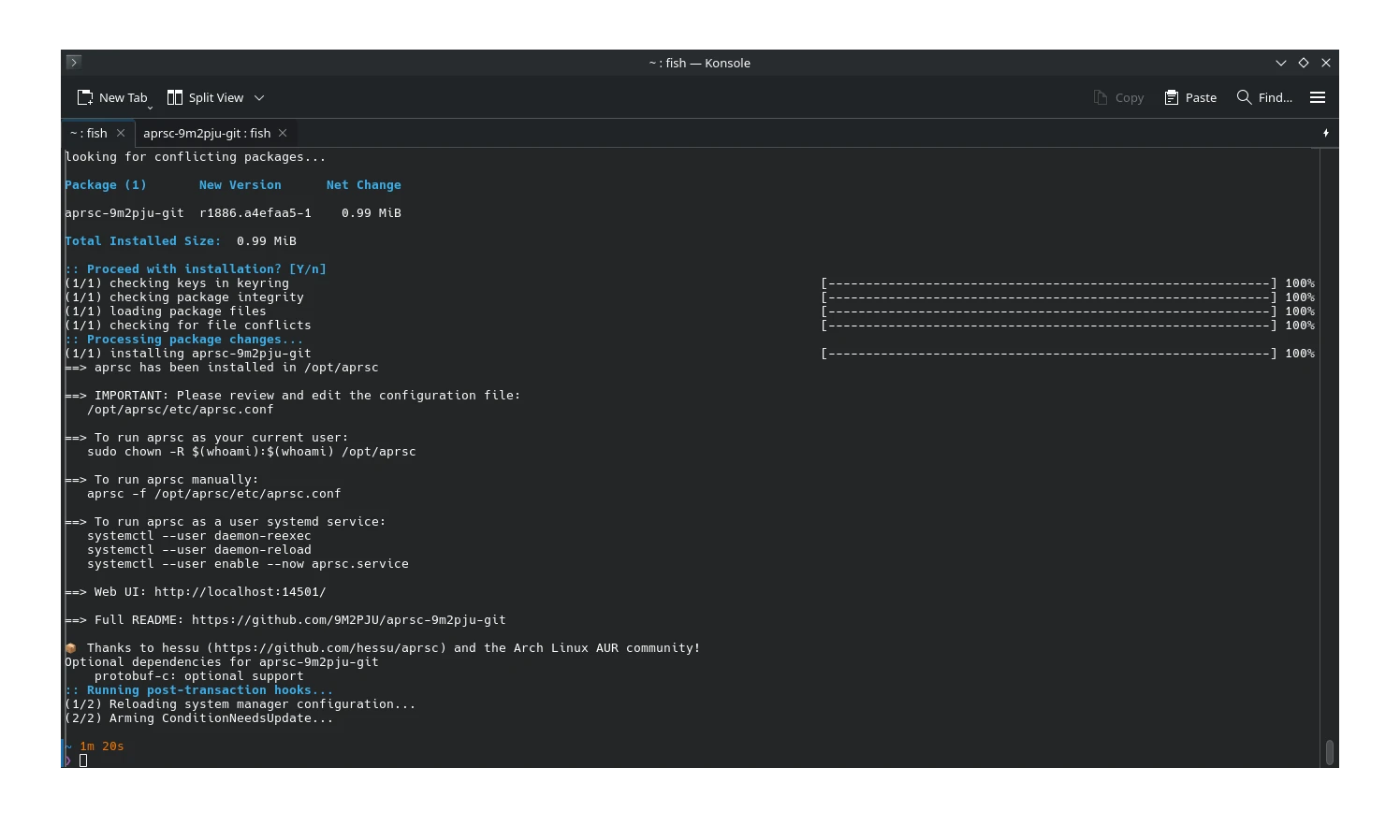This screenshot has width=1400, height=840.
Task: Paste clipboard with Paste button
Action: 1190,97
